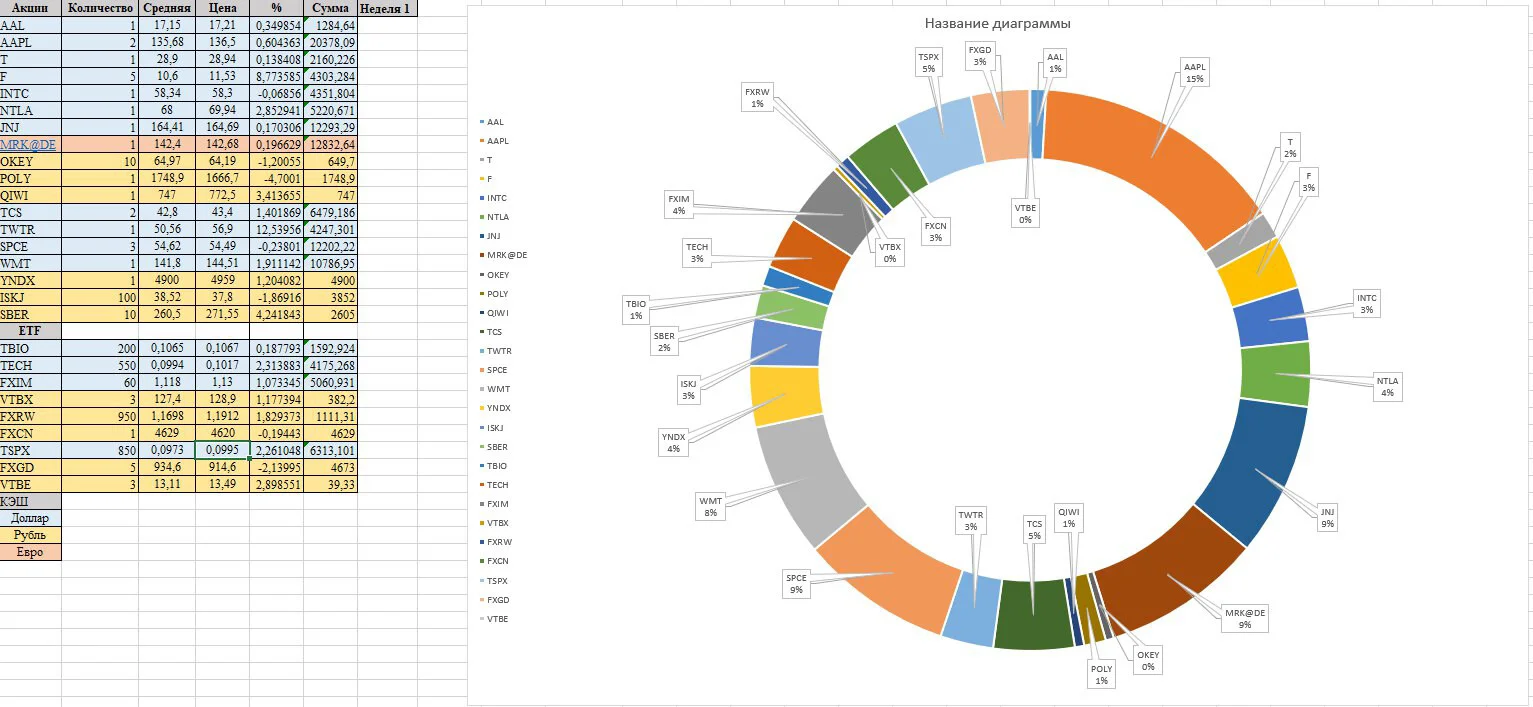Select the TBIO ticker cell in table
The width and height of the screenshot is (1533, 707).
(31, 348)
